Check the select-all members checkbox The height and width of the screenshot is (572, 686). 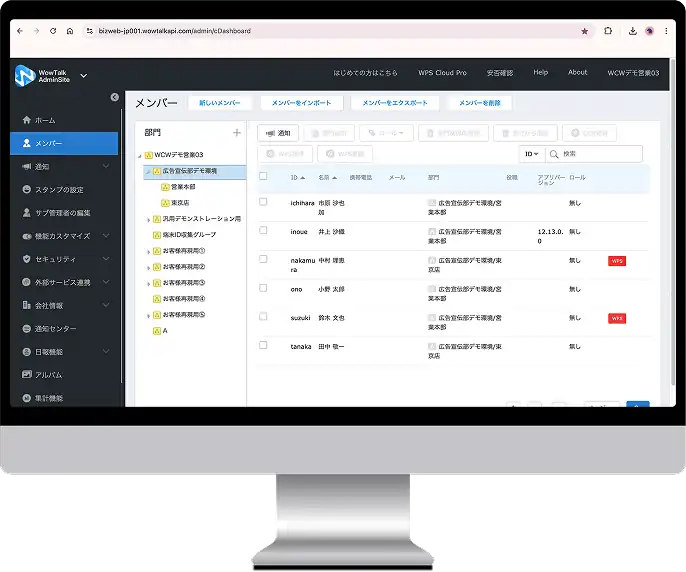point(263,176)
